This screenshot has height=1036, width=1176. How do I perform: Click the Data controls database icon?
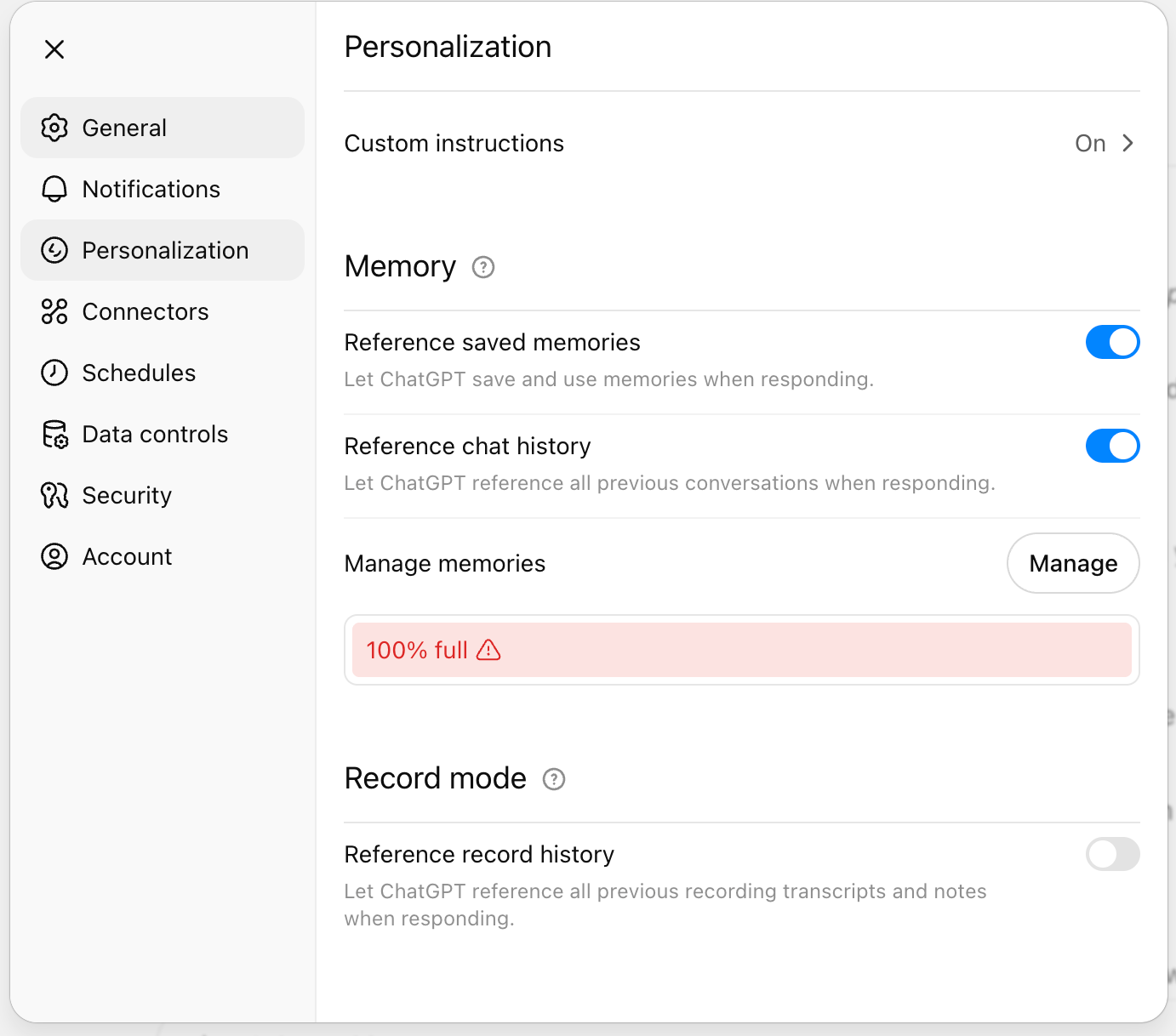coord(54,434)
